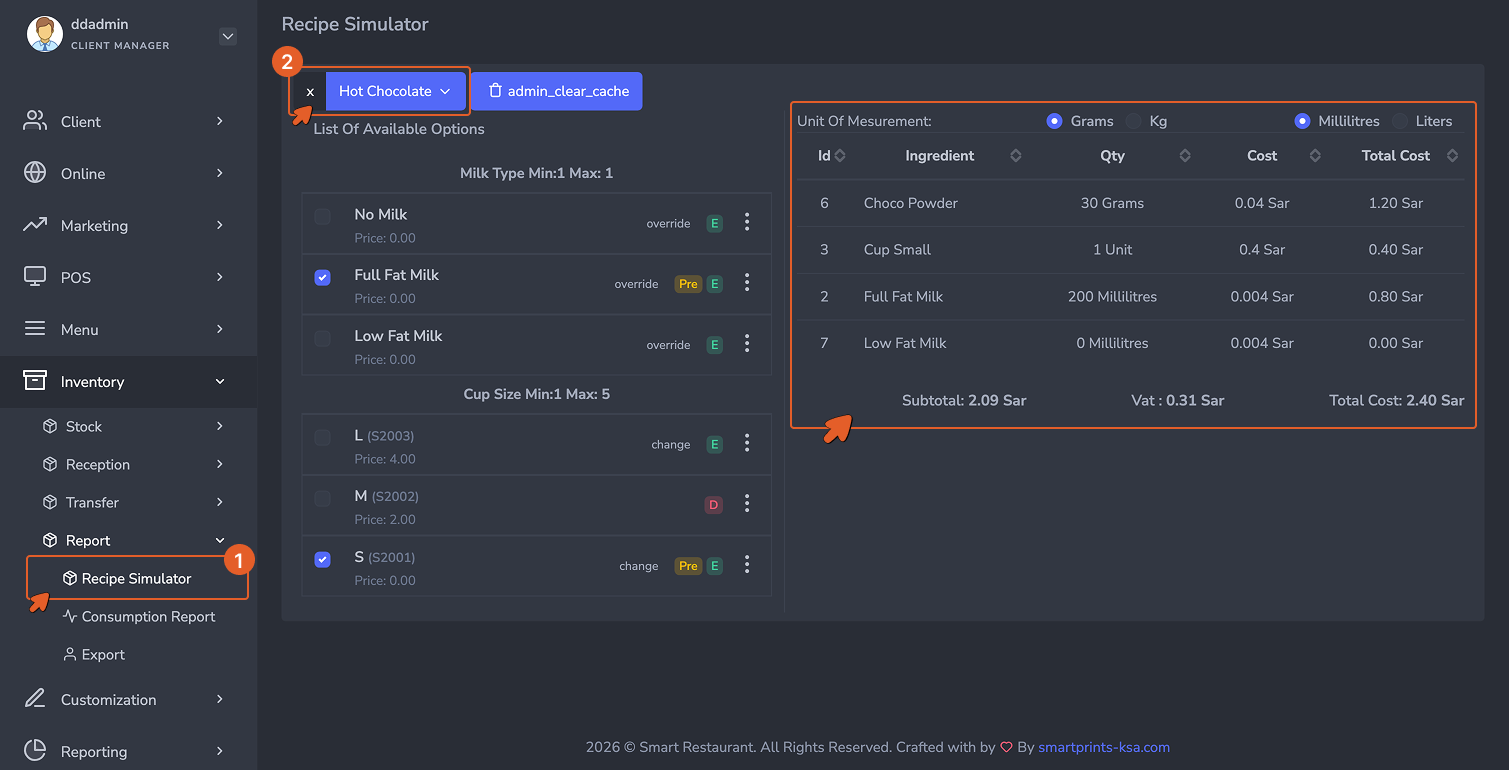Image resolution: width=1509 pixels, height=770 pixels.
Task: Click the Marketing trend-line icon
Action: click(x=35, y=225)
